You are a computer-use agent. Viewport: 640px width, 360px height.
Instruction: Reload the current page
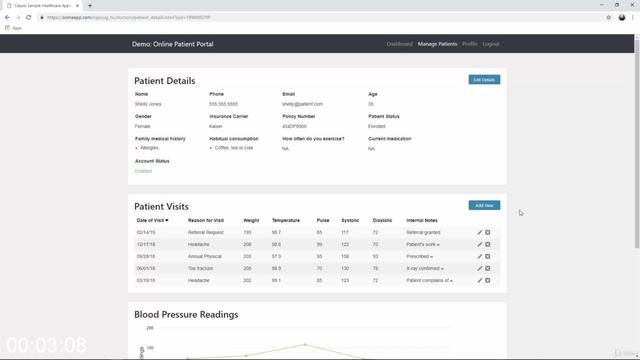point(29,18)
